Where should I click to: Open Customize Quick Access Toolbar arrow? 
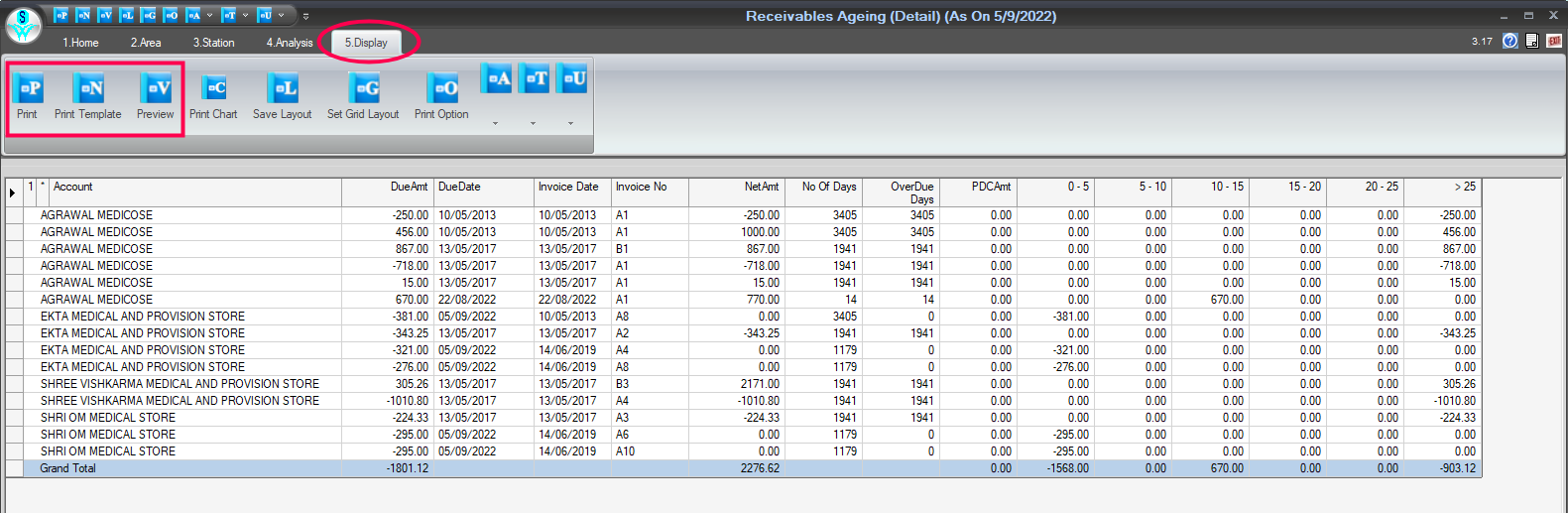click(x=305, y=16)
